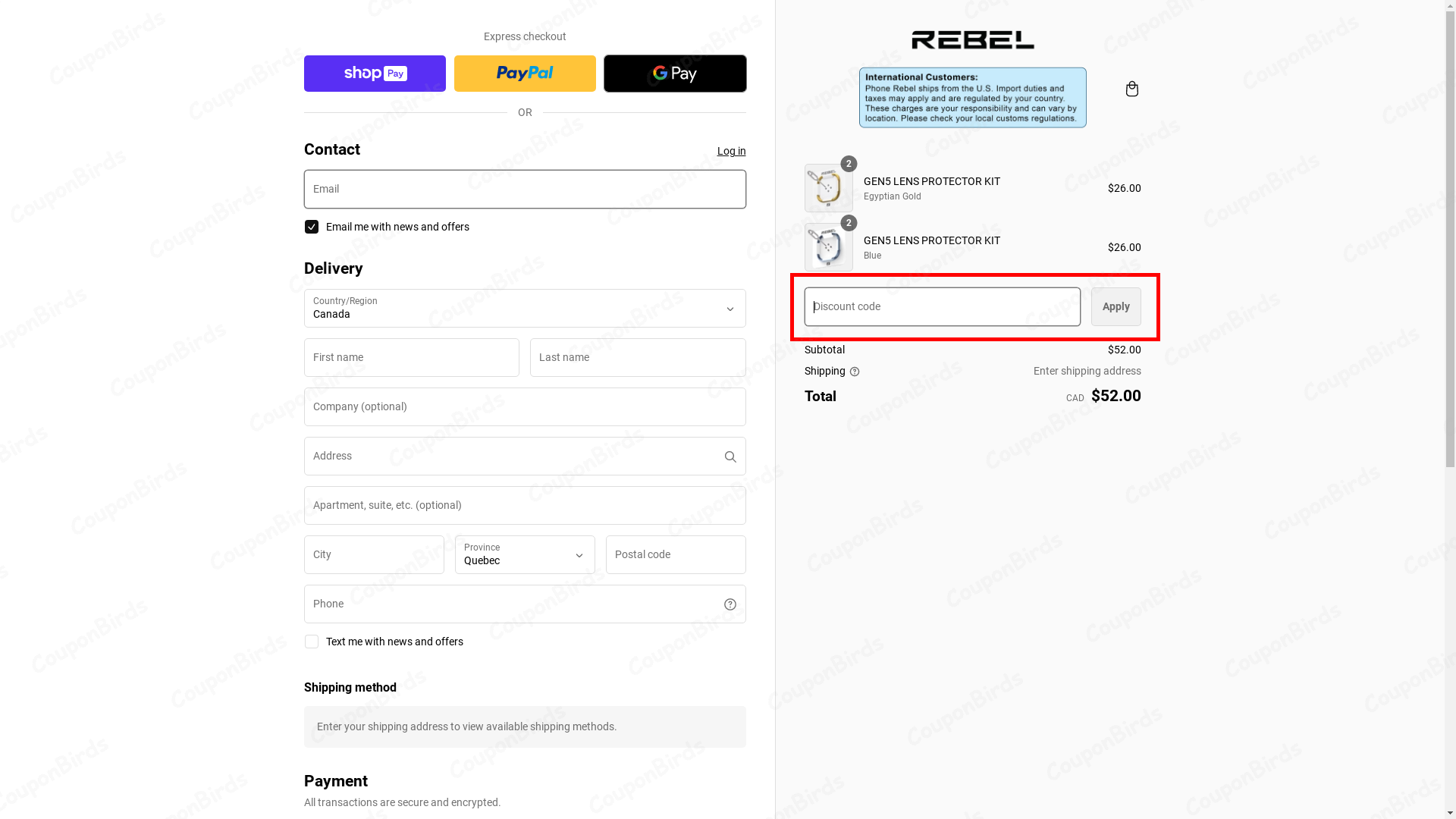
Task: Enable Text me with news and offers
Action: point(311,642)
